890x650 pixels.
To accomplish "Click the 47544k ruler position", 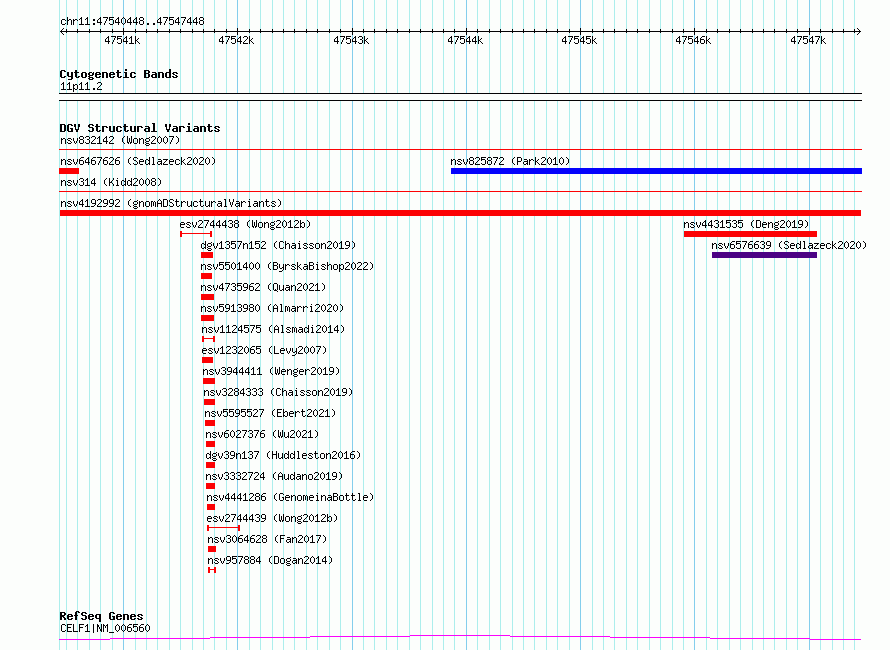I will pyautogui.click(x=465, y=40).
